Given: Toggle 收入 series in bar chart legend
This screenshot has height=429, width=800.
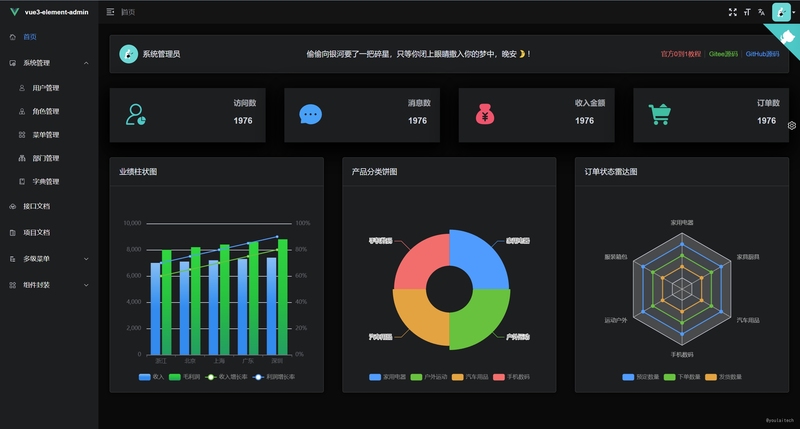Looking at the screenshot, I should pos(152,377).
